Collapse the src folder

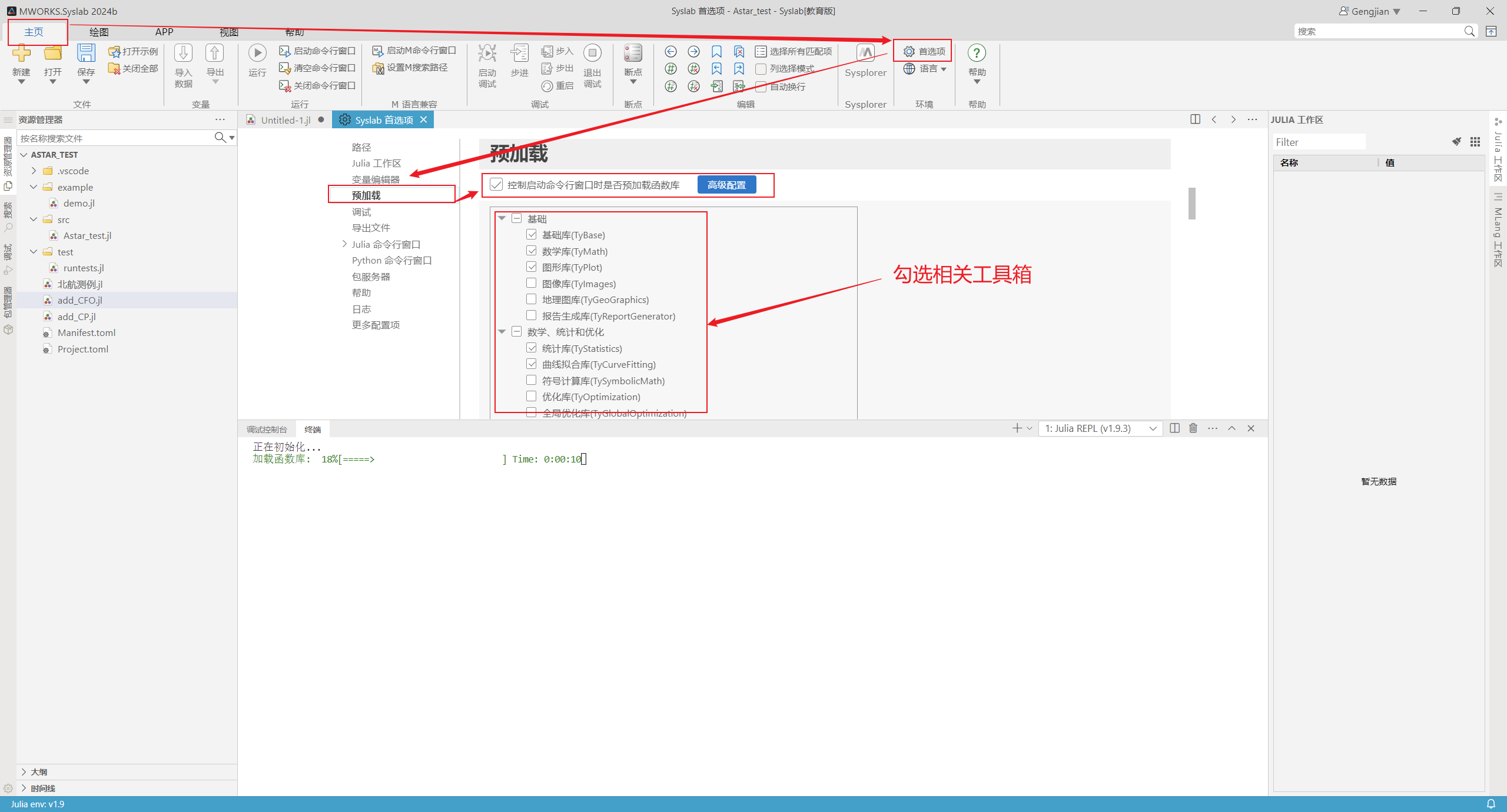click(x=34, y=219)
